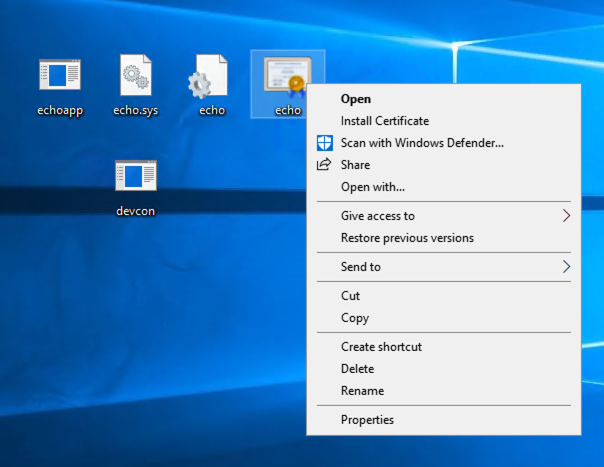Image resolution: width=604 pixels, height=467 pixels.
Task: Expand the Give access to submenu arrow
Action: [566, 216]
